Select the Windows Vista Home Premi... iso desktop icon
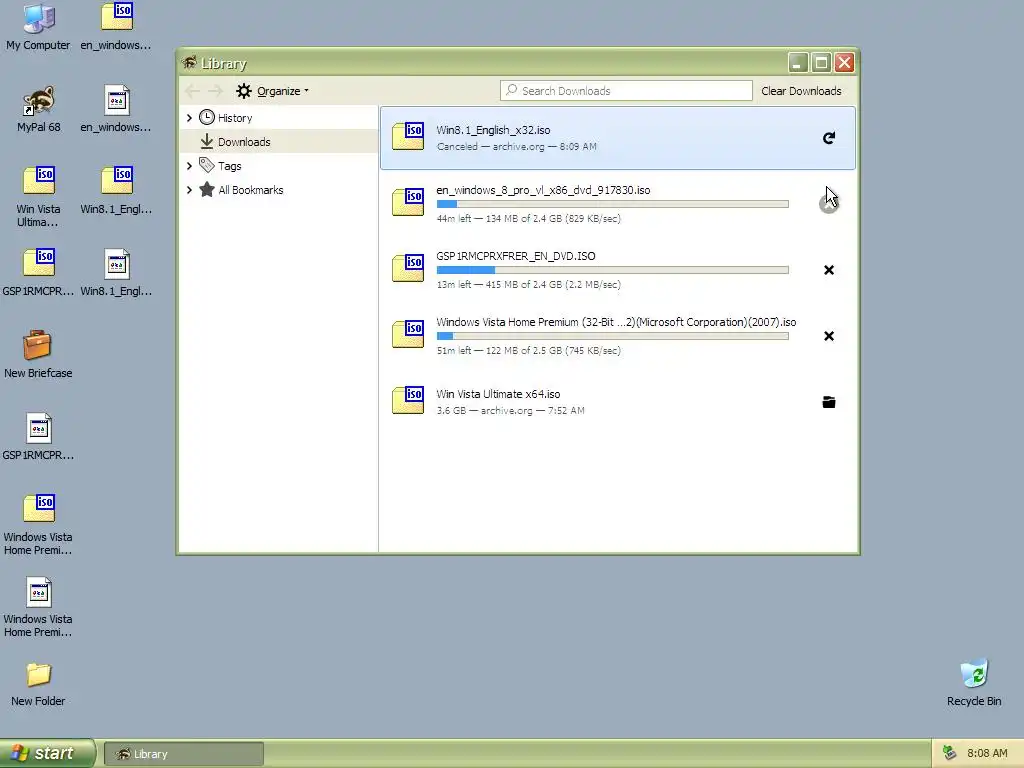 tap(38, 524)
